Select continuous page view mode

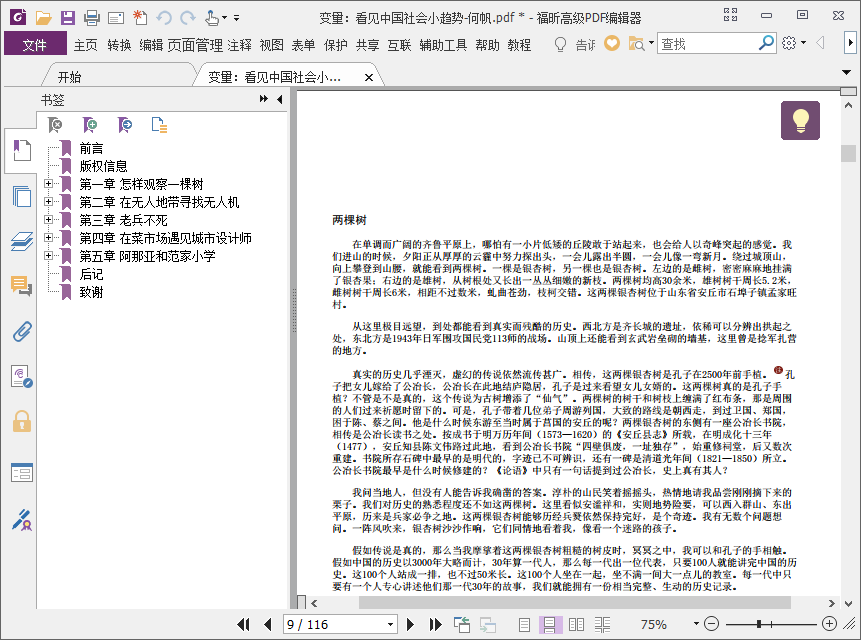point(550,624)
